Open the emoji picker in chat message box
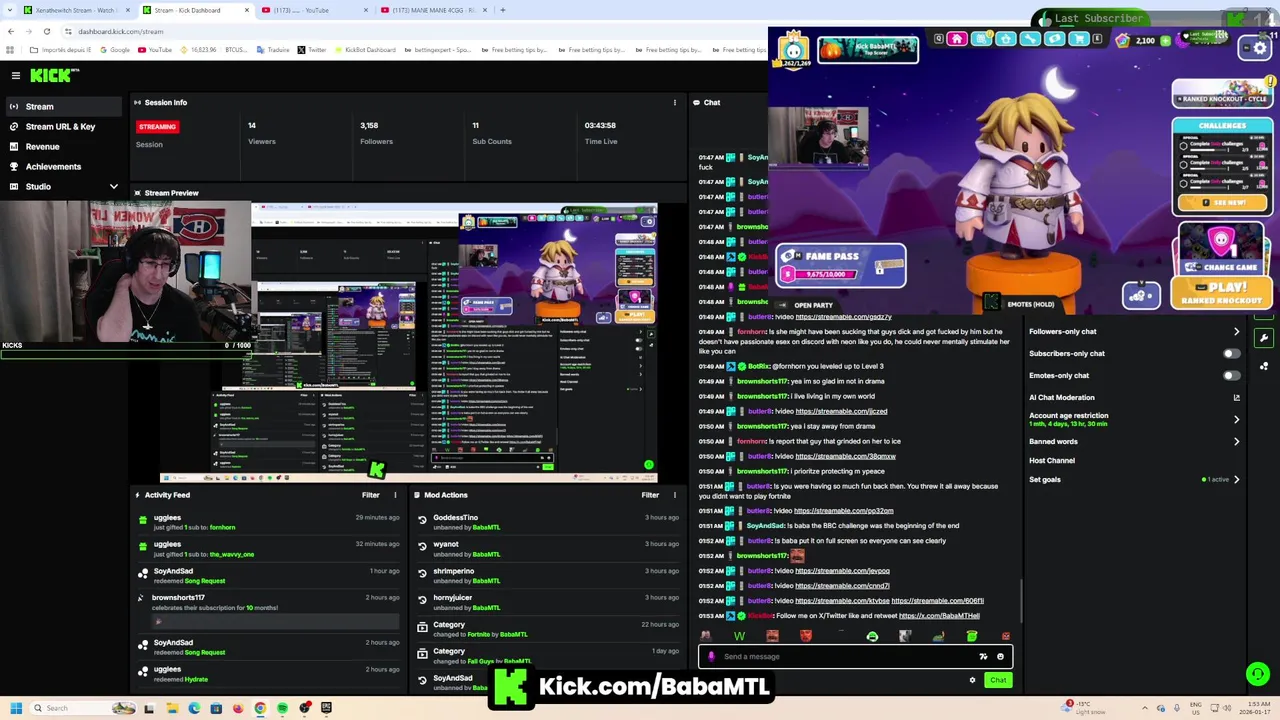The width and height of the screenshot is (1280, 720). [1000, 657]
